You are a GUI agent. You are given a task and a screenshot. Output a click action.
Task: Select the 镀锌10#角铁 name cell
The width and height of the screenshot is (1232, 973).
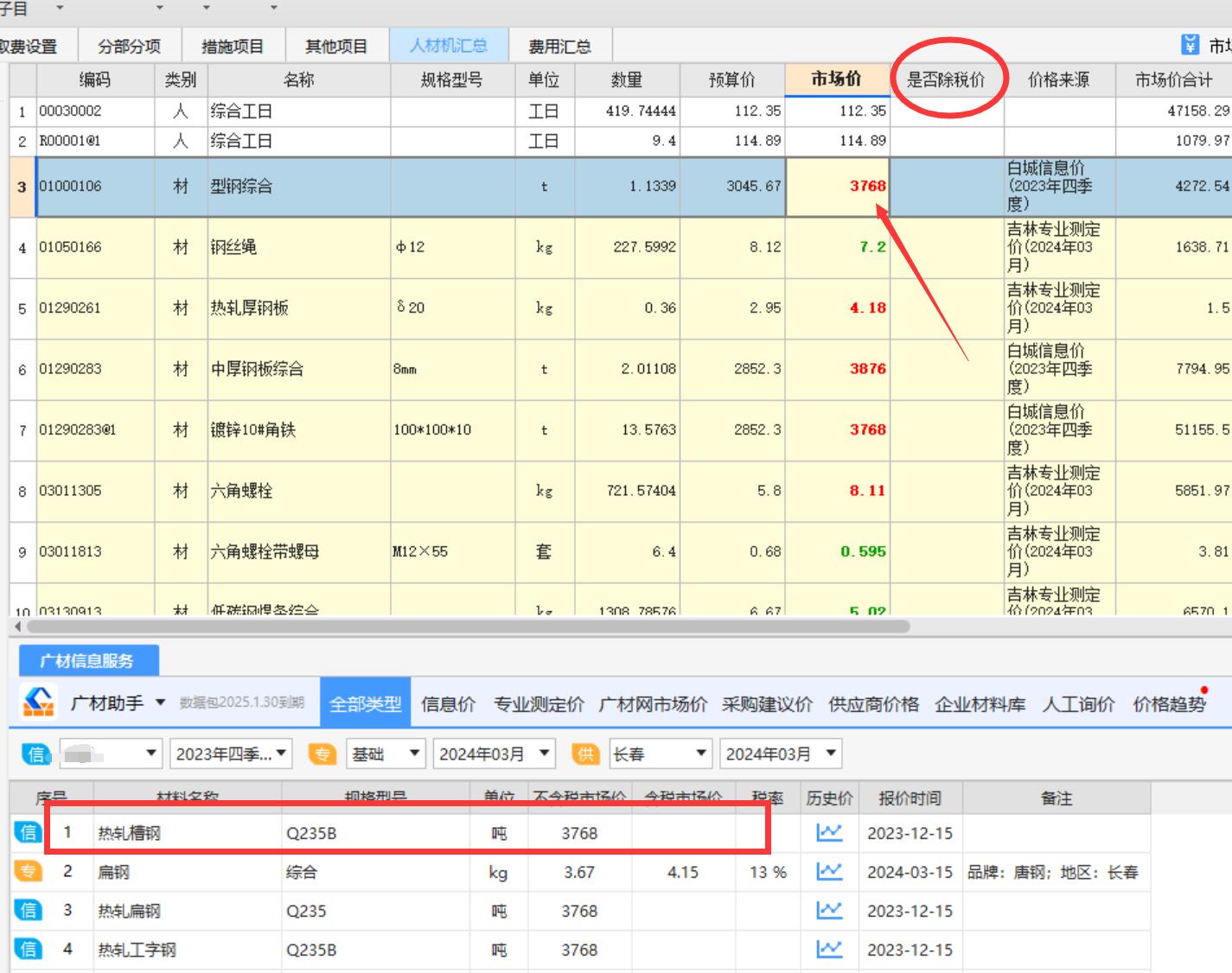tap(299, 429)
